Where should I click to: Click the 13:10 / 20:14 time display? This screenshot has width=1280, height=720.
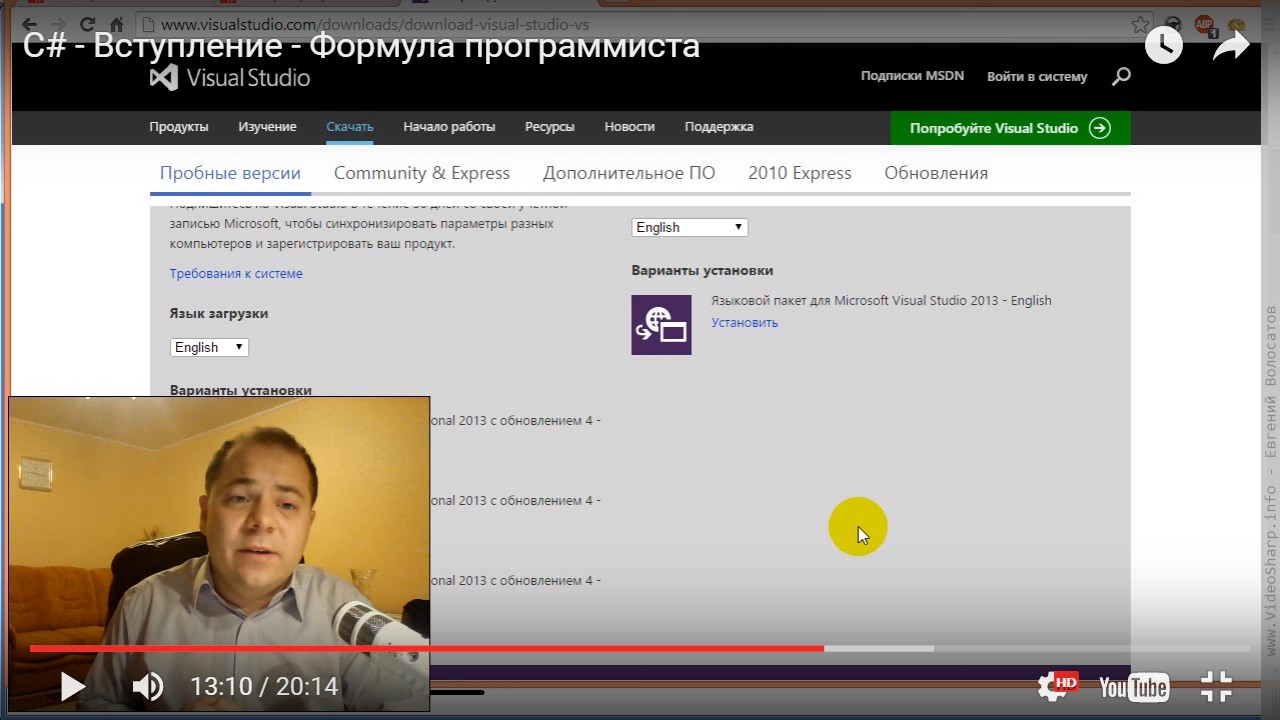264,687
